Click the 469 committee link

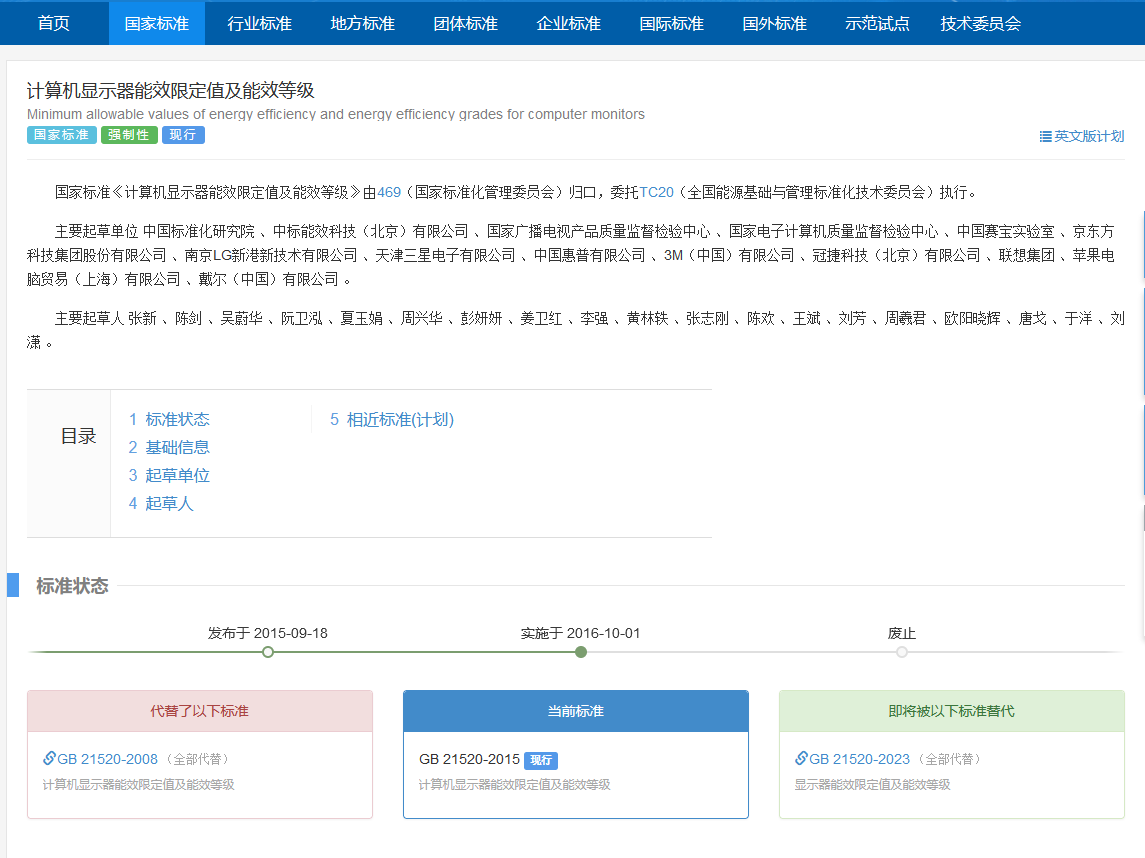389,192
